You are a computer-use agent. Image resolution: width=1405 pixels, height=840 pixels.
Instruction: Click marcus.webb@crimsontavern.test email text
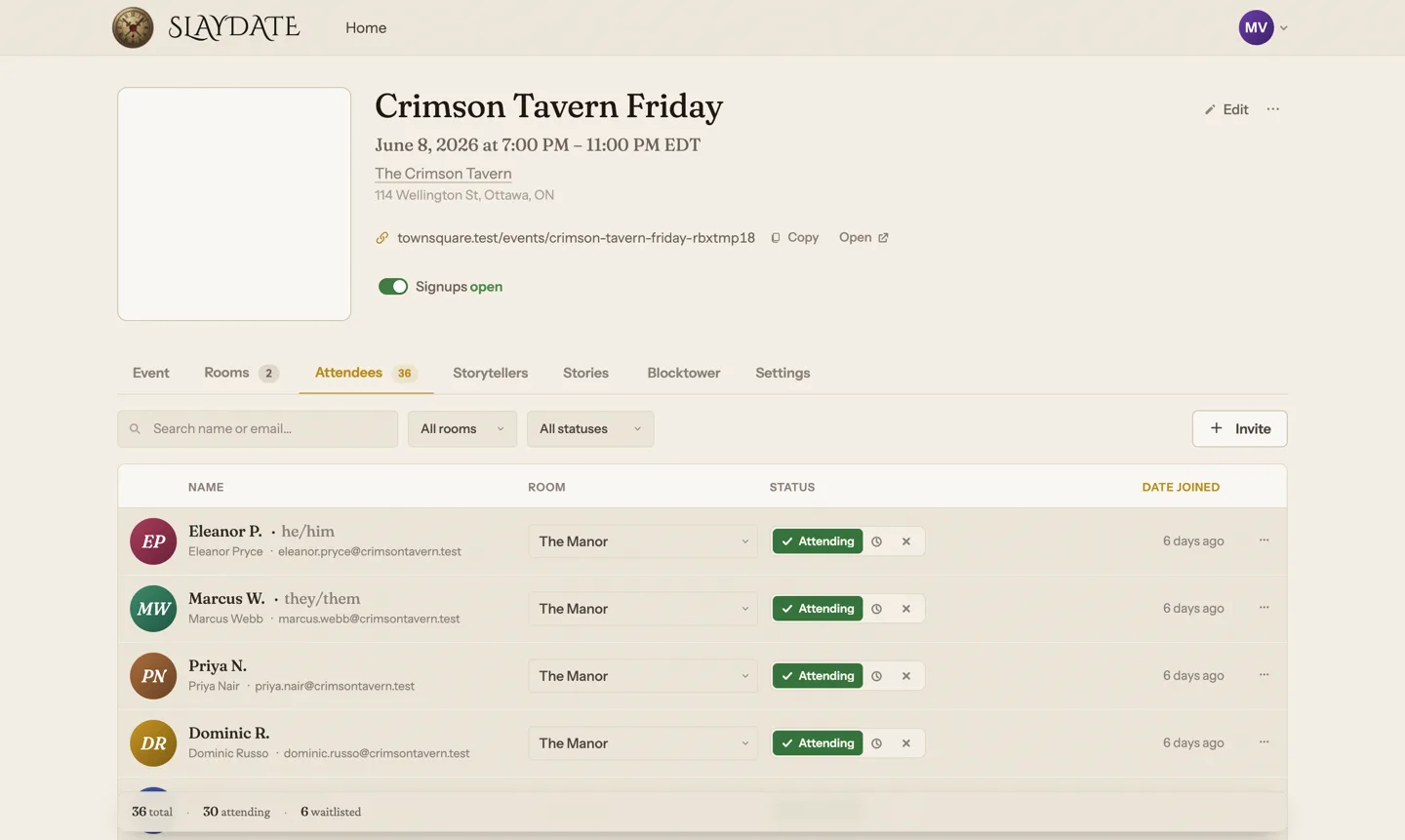click(x=369, y=620)
